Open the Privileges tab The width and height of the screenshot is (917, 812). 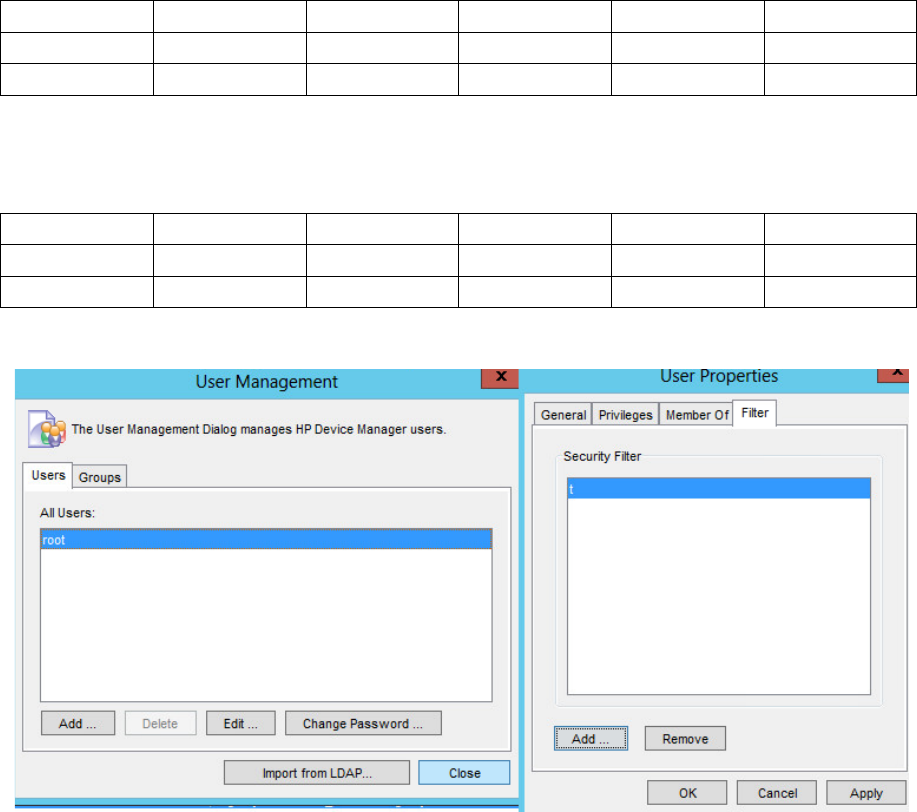(625, 414)
